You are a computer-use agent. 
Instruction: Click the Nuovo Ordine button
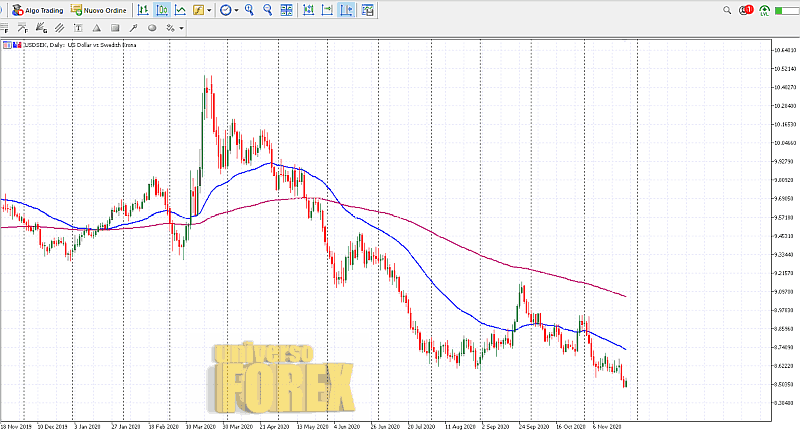99,10
